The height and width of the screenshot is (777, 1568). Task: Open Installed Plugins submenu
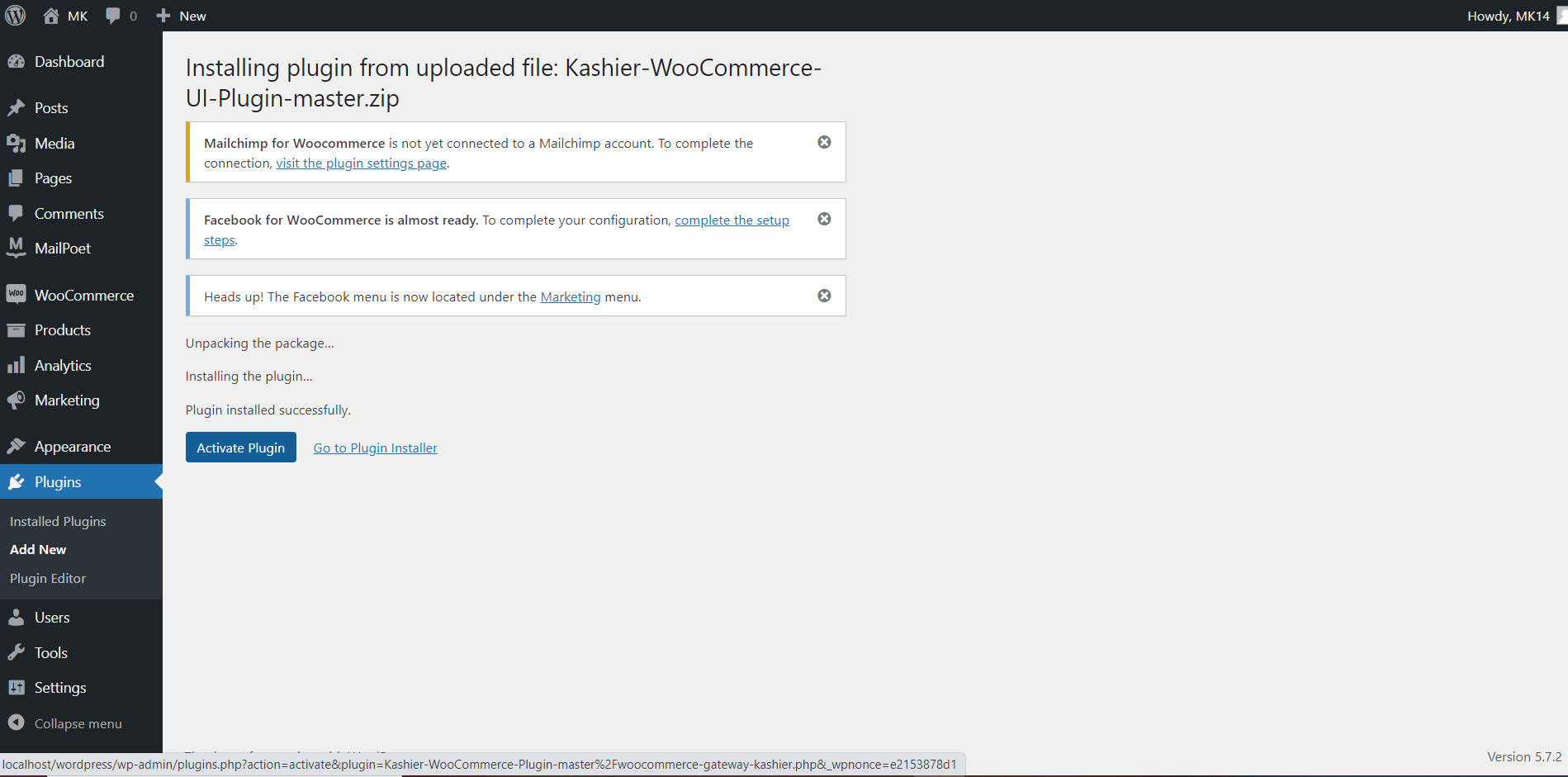point(58,522)
